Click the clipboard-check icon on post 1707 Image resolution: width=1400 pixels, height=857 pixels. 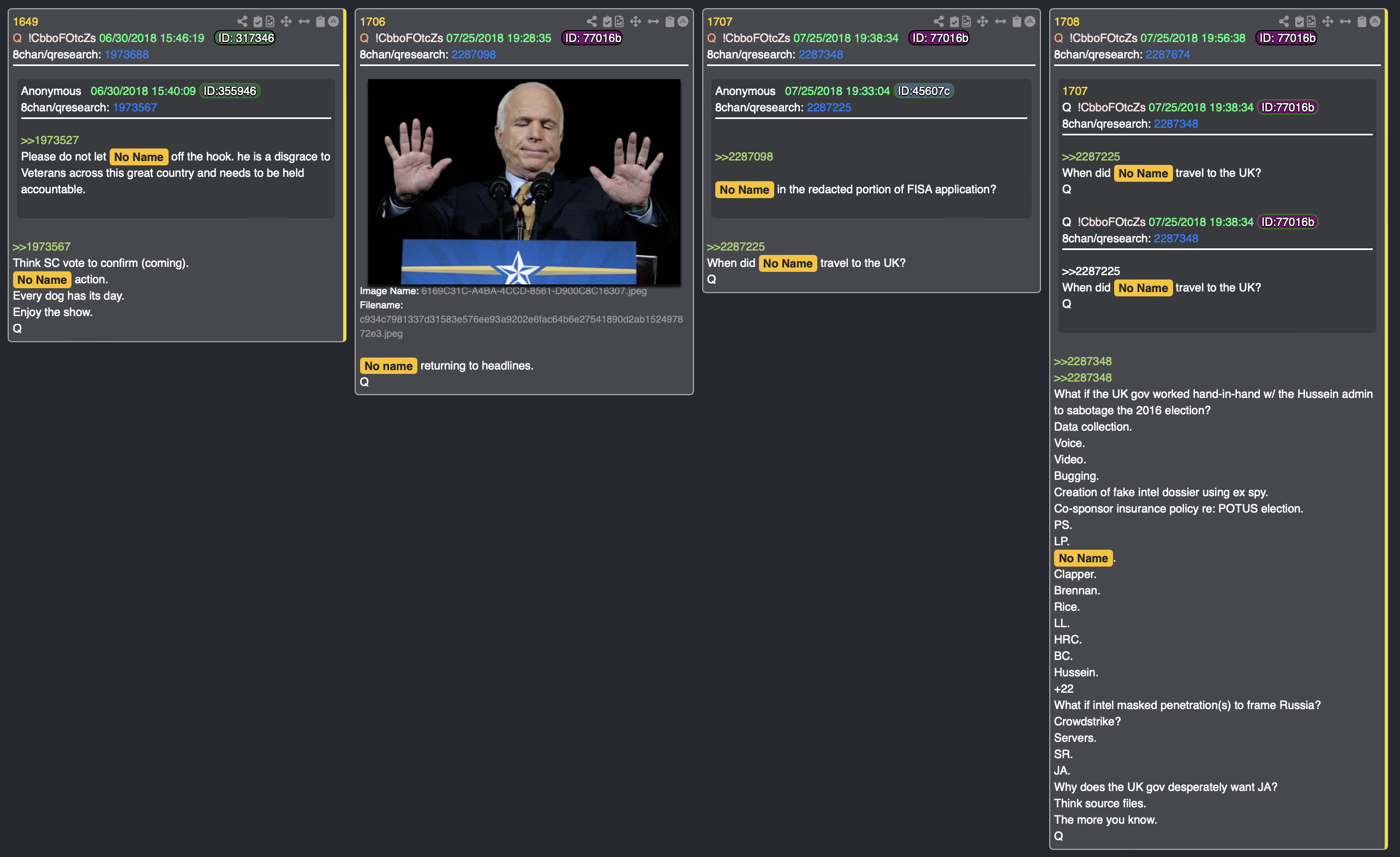955,22
